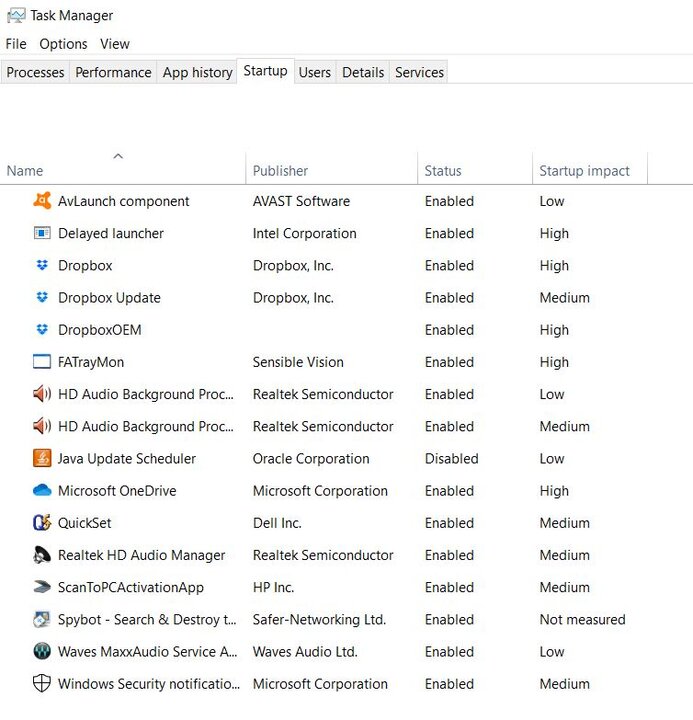Click the QuickSet Dell icon
Image resolution: width=693 pixels, height=720 pixels.
[42, 523]
